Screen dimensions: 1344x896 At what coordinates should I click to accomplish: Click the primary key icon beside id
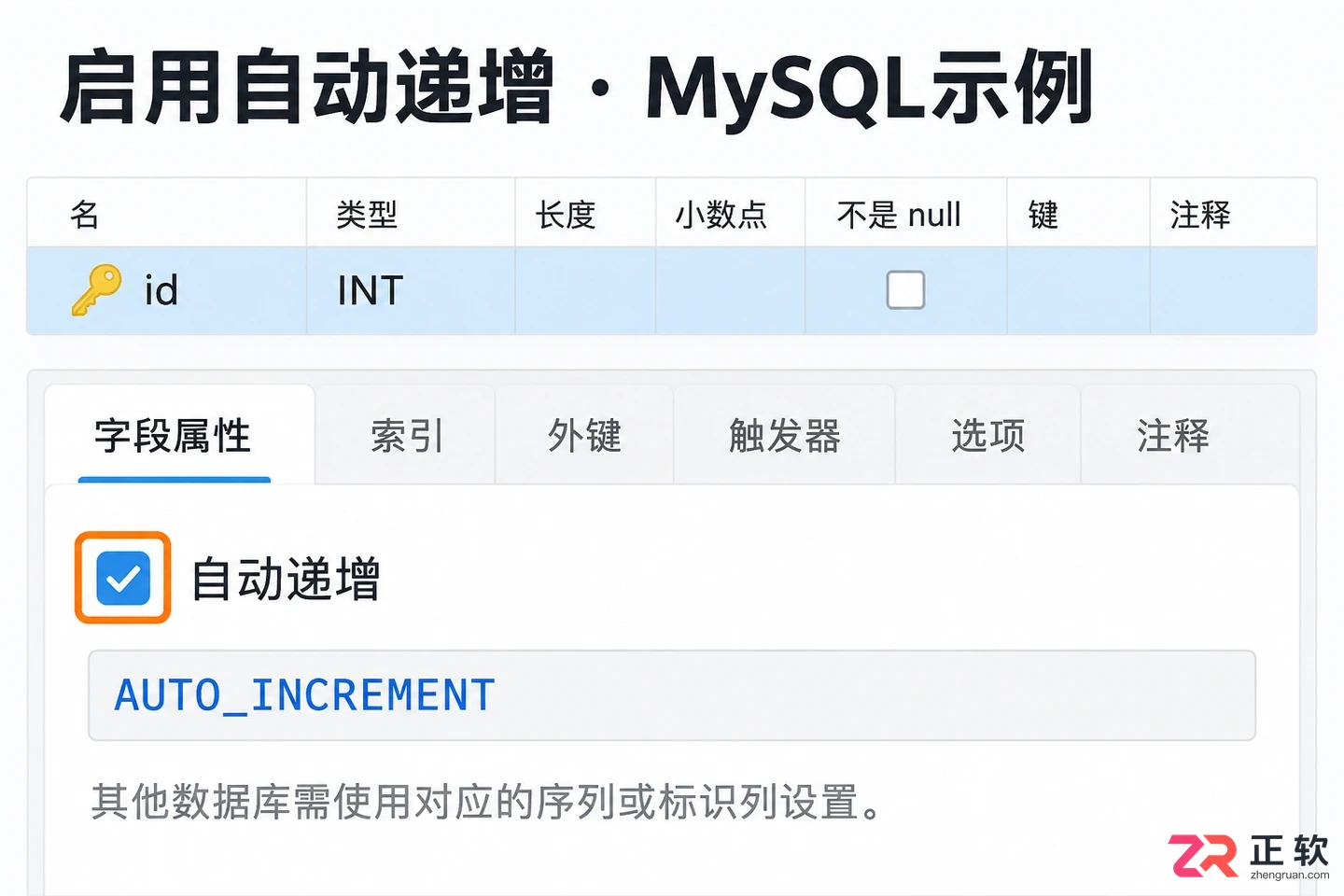coord(96,290)
